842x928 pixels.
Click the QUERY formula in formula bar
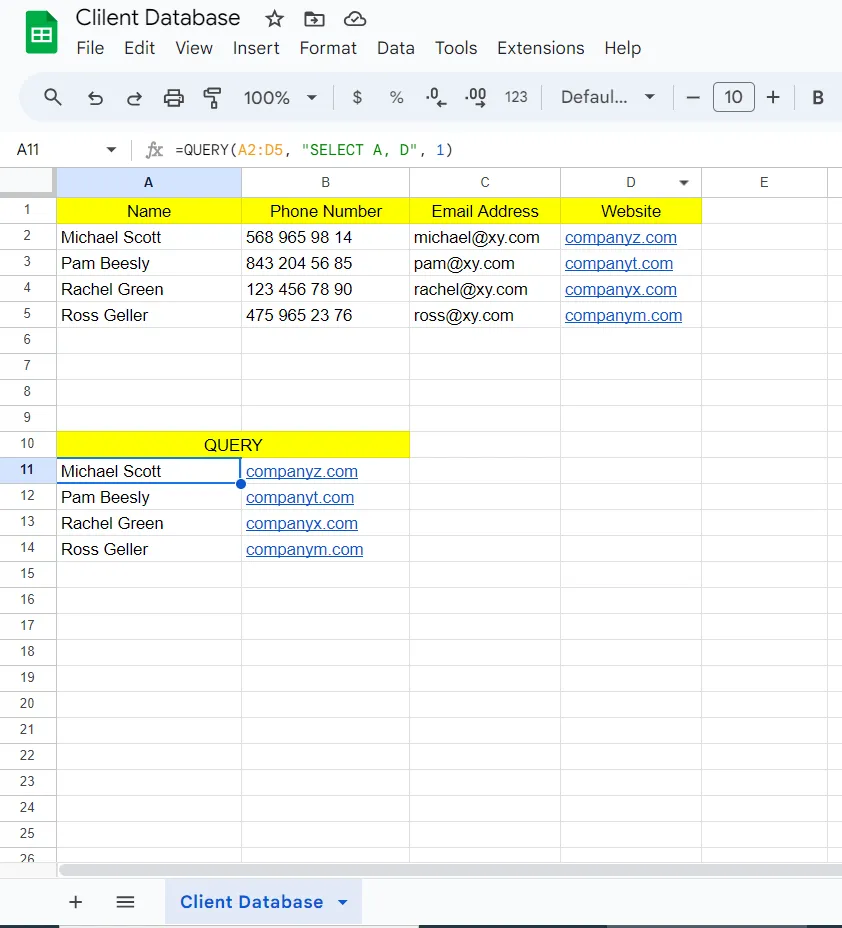pyautogui.click(x=314, y=150)
